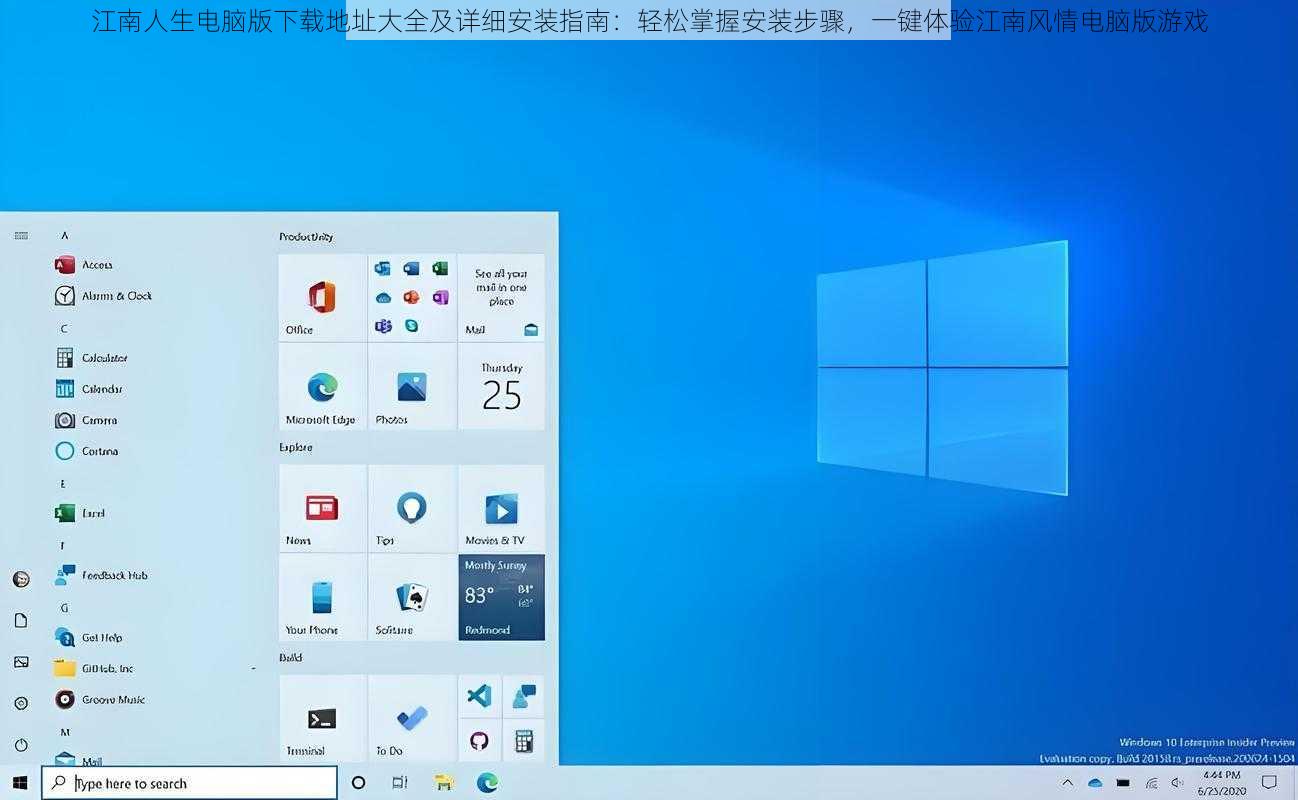The height and width of the screenshot is (800, 1298).
Task: Open the Action Center notifications icon
Action: (1270, 783)
